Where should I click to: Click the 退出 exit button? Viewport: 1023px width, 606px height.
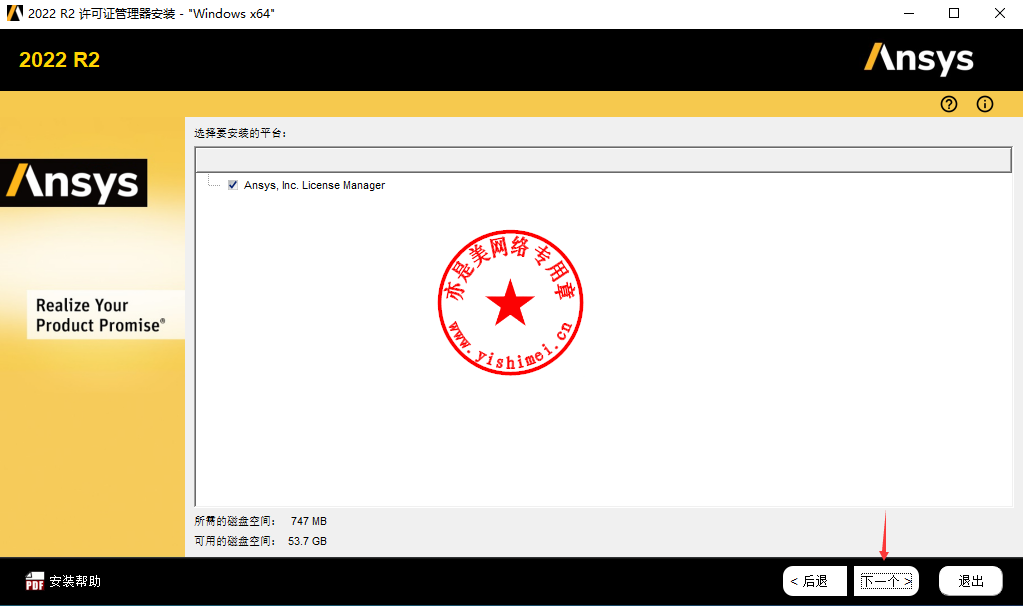971,581
